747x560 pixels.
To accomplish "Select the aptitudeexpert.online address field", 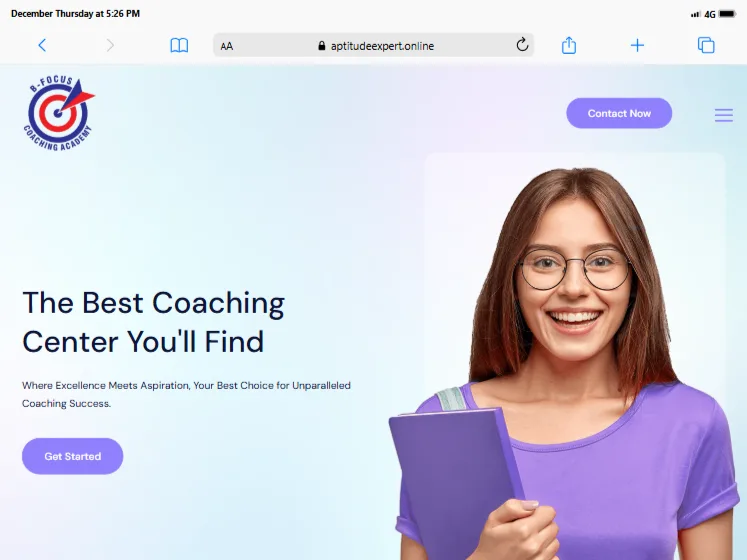I will (x=374, y=45).
